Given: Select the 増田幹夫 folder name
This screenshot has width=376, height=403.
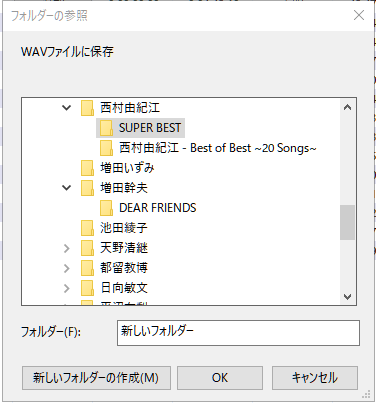Looking at the screenshot, I should point(124,188).
